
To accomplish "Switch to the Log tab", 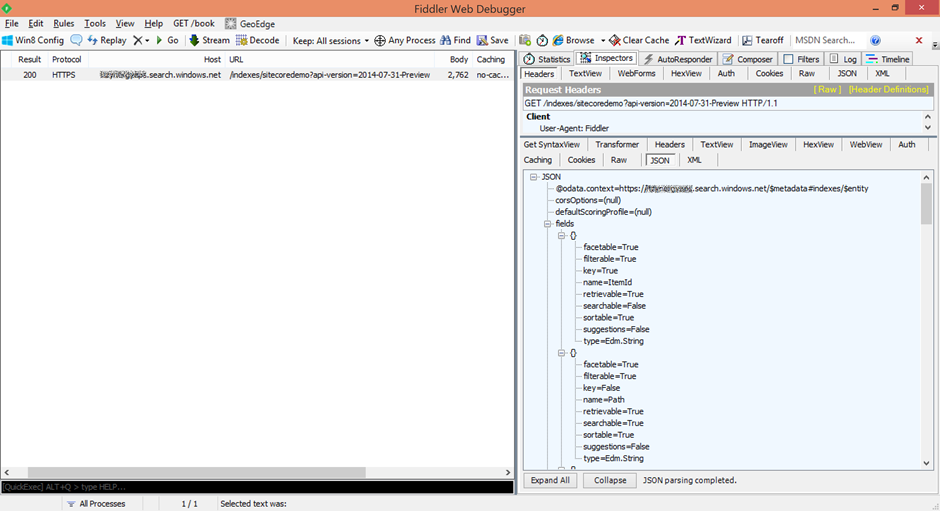I will tap(843, 59).
